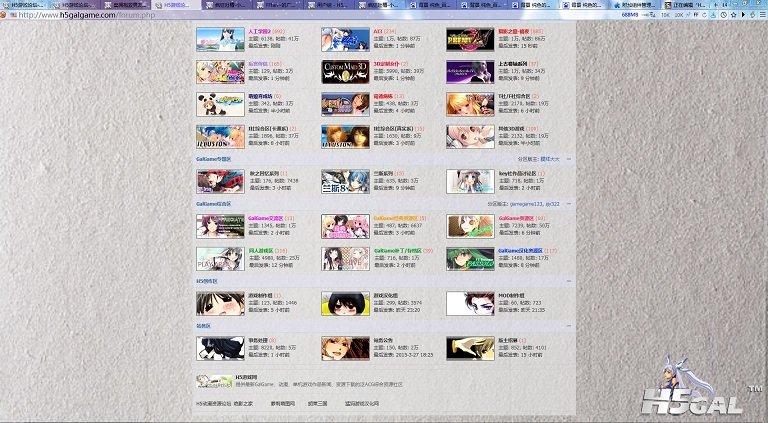Open the white glove banner for 版主招募
This screenshot has height=423, width=768.
pos(470,348)
